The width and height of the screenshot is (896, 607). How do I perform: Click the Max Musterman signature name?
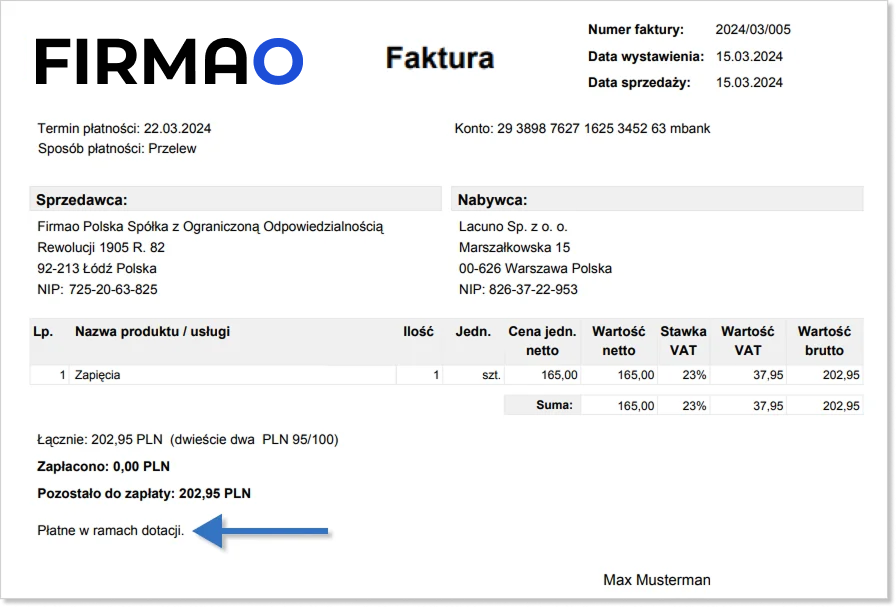pos(657,580)
